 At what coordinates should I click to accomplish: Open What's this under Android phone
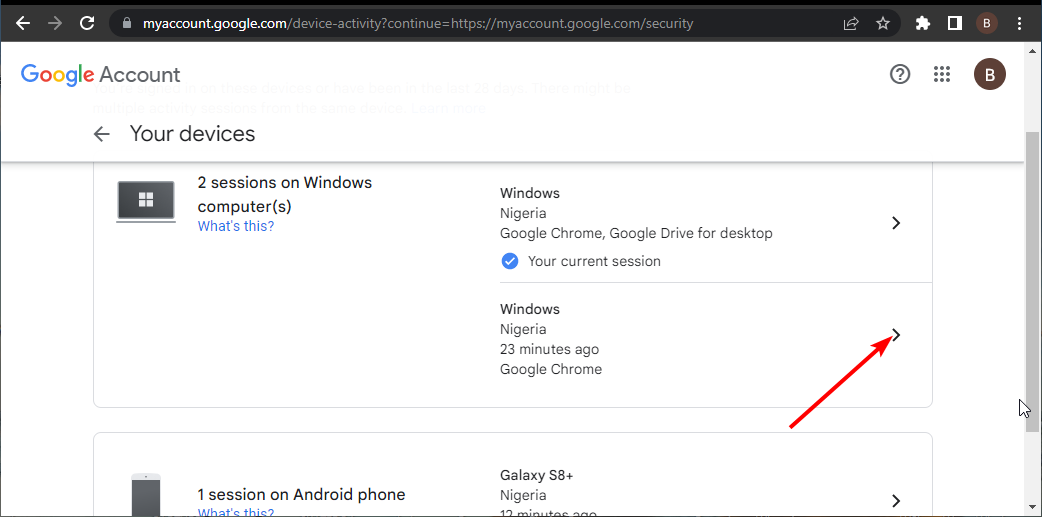click(x=236, y=513)
